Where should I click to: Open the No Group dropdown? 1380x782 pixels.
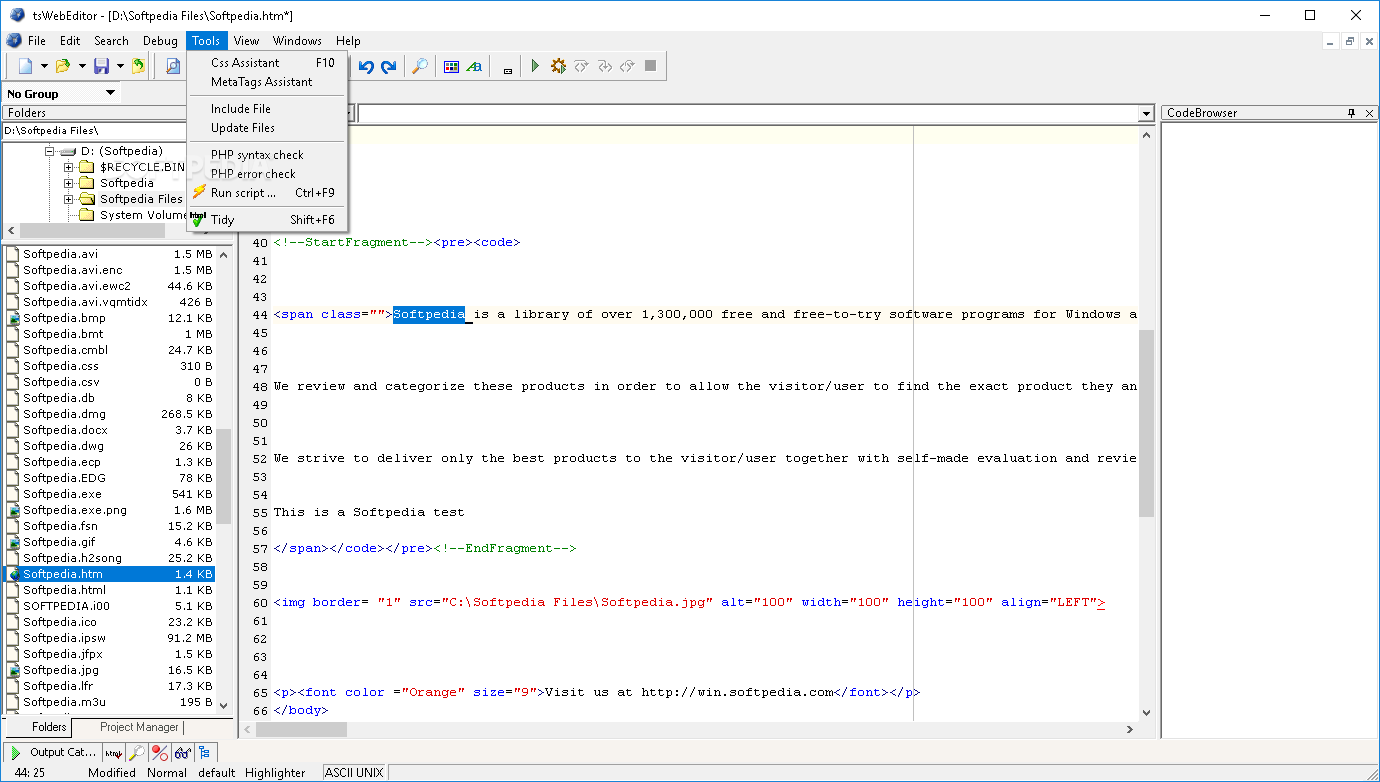click(x=61, y=93)
